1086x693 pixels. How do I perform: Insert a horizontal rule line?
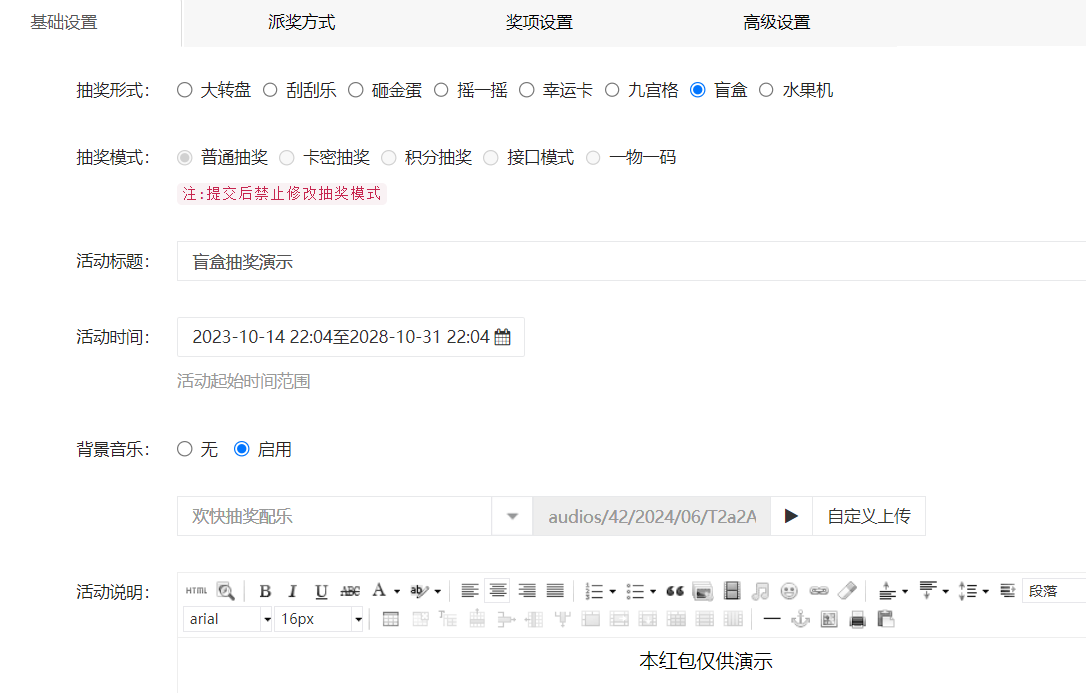(772, 619)
